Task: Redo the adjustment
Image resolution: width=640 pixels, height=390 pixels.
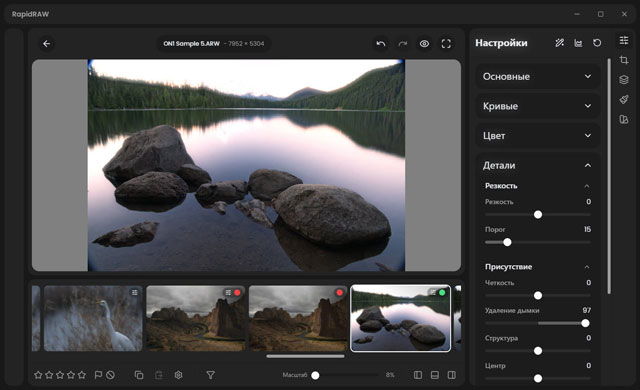Action: coord(403,44)
